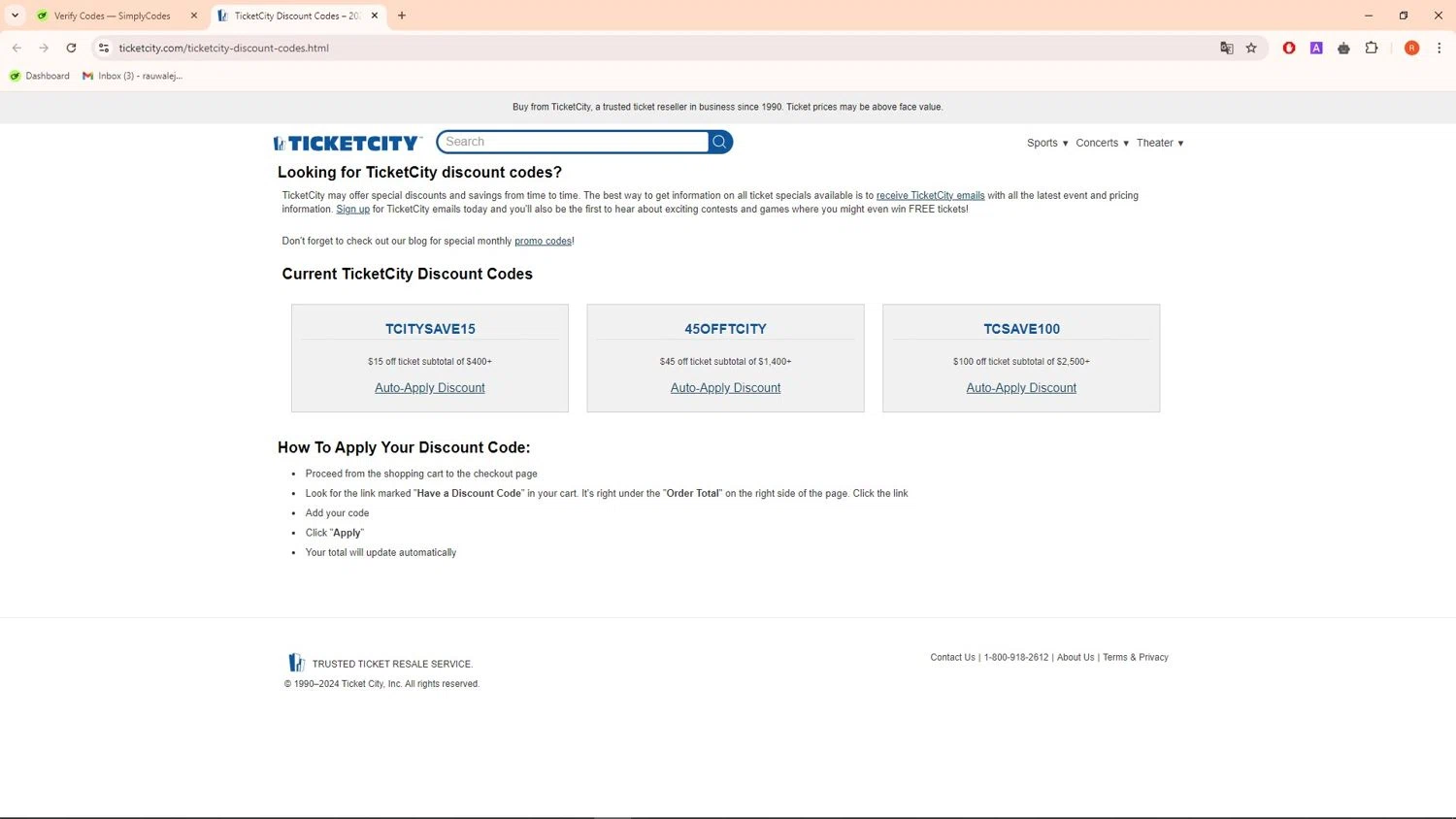This screenshot has width=1456, height=819.
Task: Click the TicketCity logo
Action: (x=347, y=143)
